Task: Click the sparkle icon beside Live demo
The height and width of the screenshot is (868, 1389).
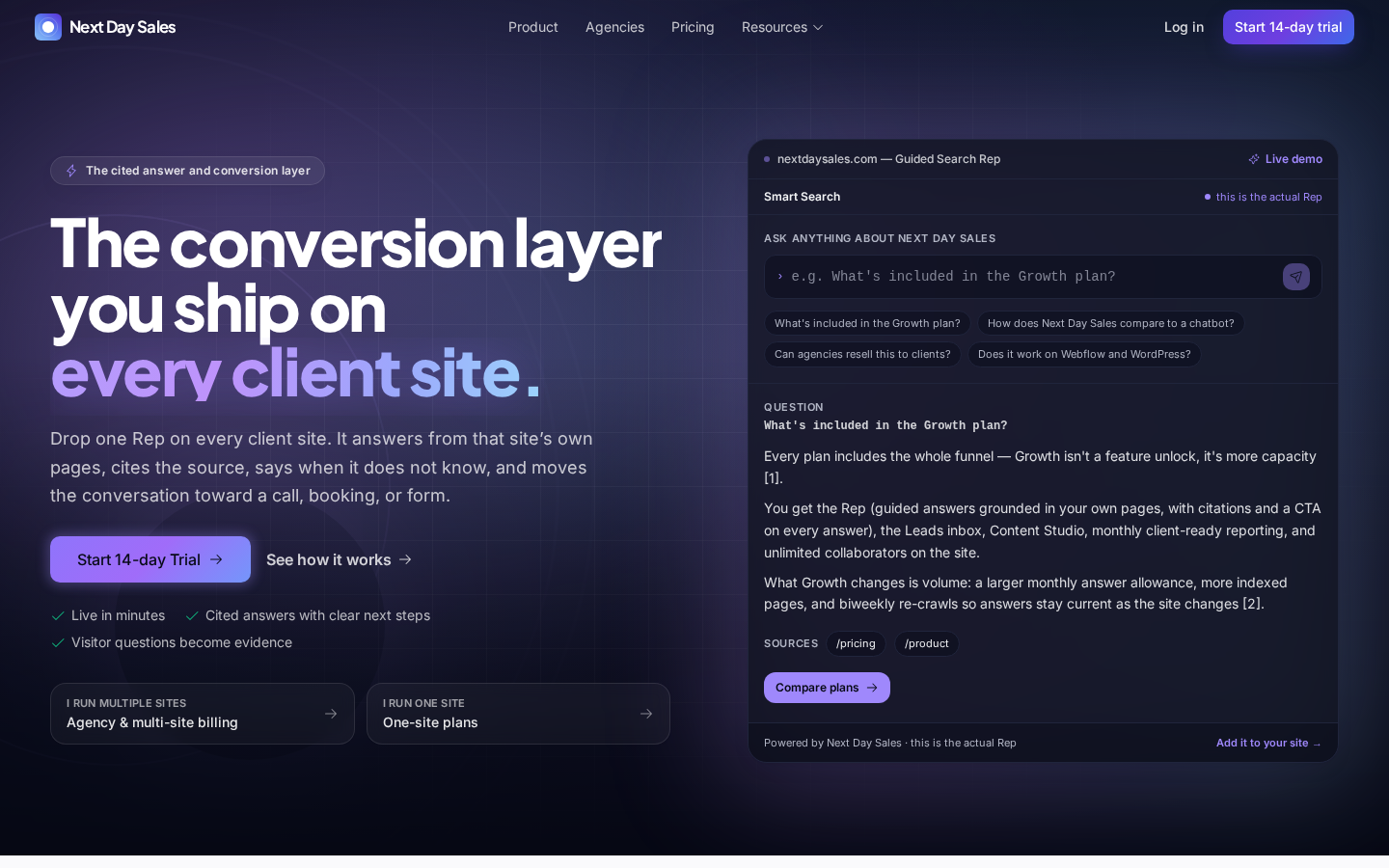Action: (x=1254, y=159)
